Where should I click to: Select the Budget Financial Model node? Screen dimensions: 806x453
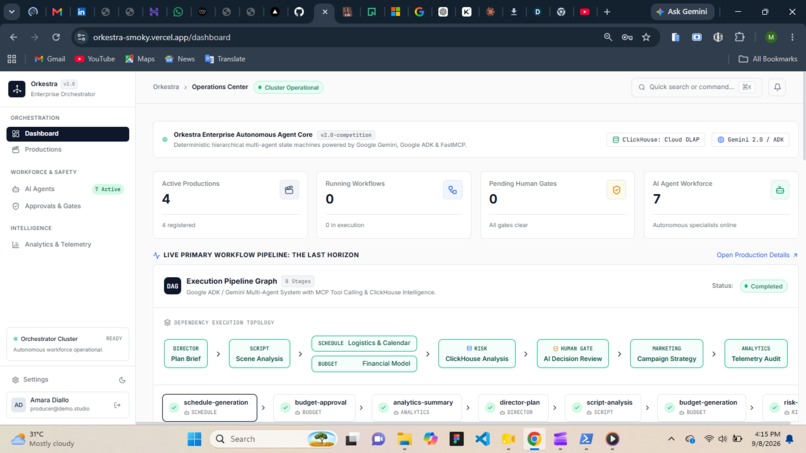(364, 364)
